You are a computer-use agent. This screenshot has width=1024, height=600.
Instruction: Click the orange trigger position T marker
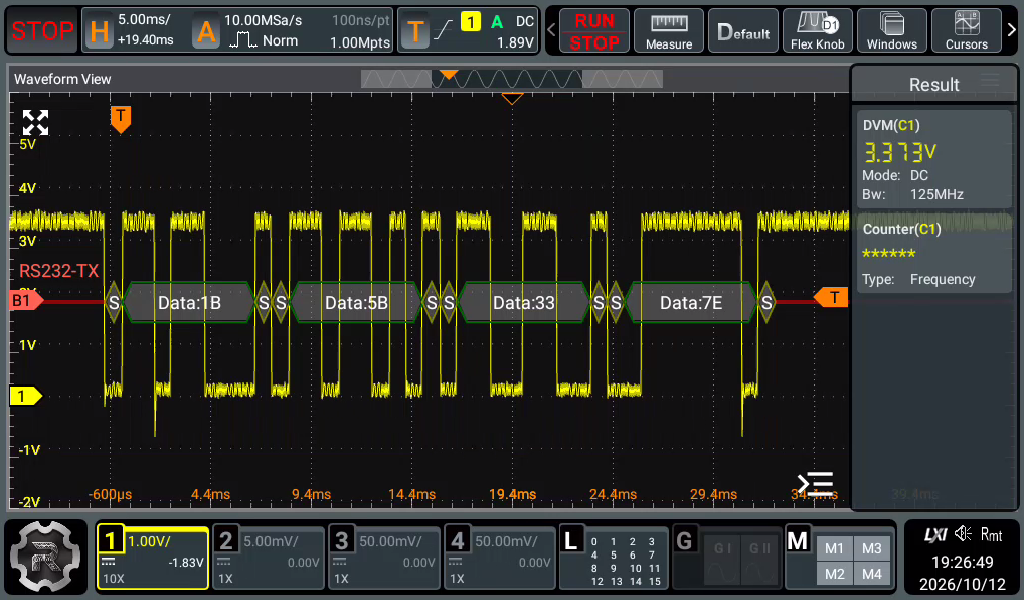(121, 119)
